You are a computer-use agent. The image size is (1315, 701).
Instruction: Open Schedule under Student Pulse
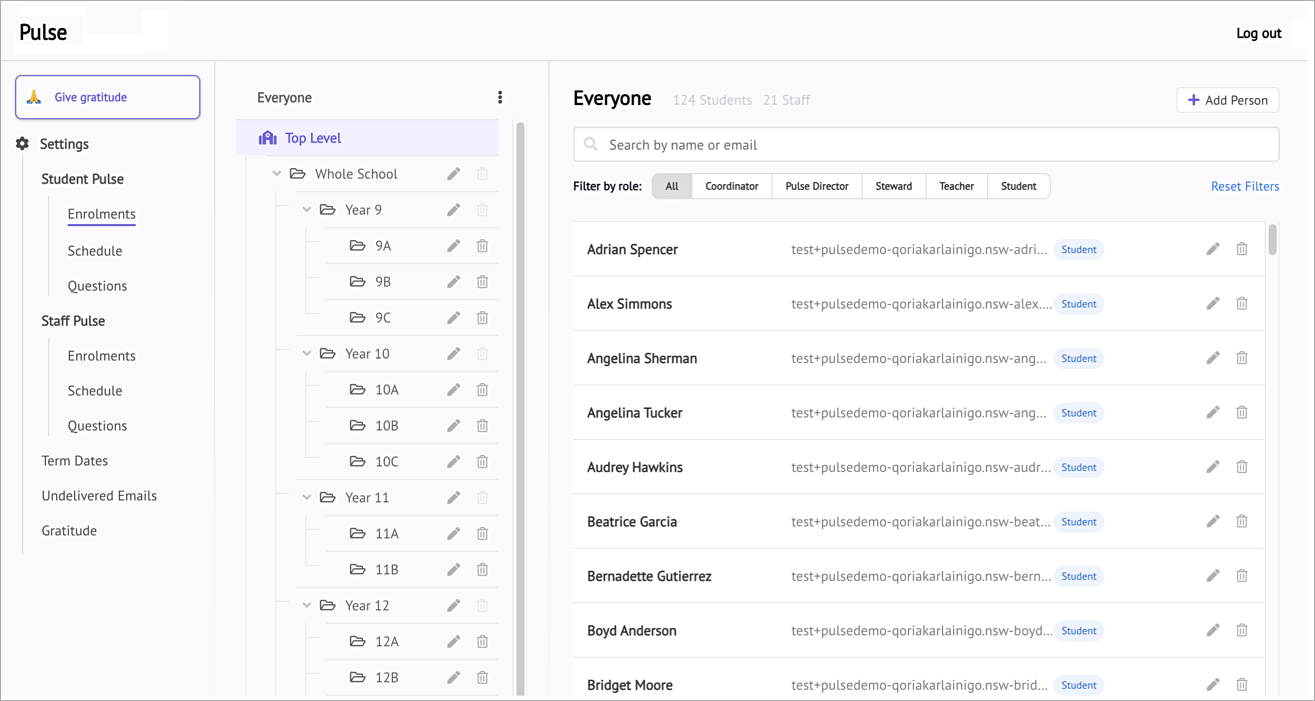tap(95, 251)
